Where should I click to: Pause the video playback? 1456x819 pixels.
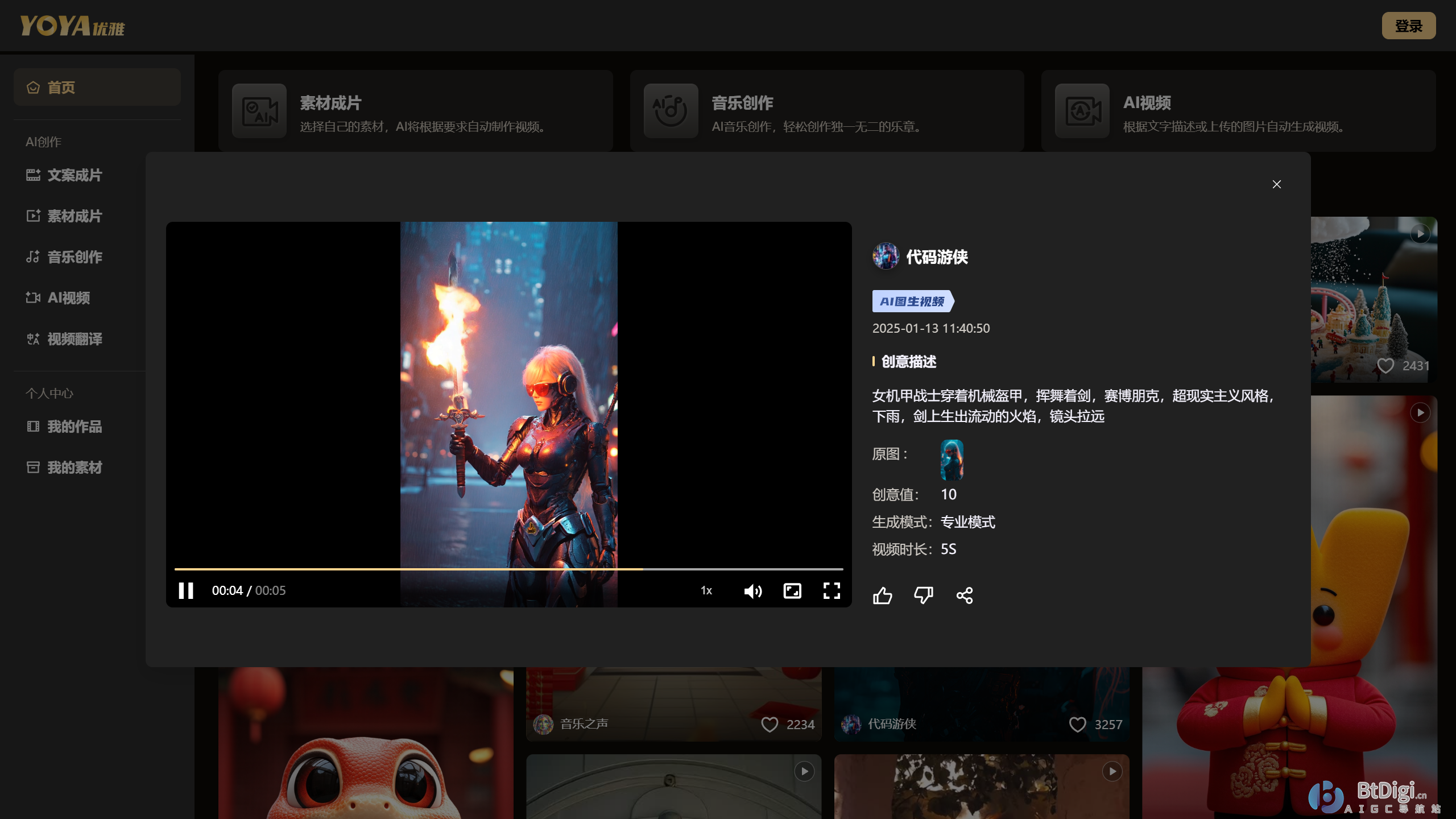[x=186, y=590]
